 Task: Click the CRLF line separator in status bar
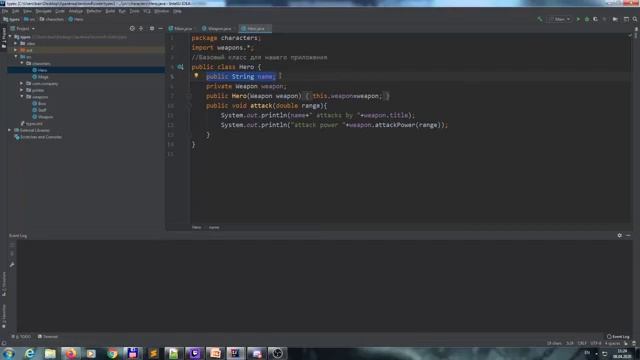point(582,343)
